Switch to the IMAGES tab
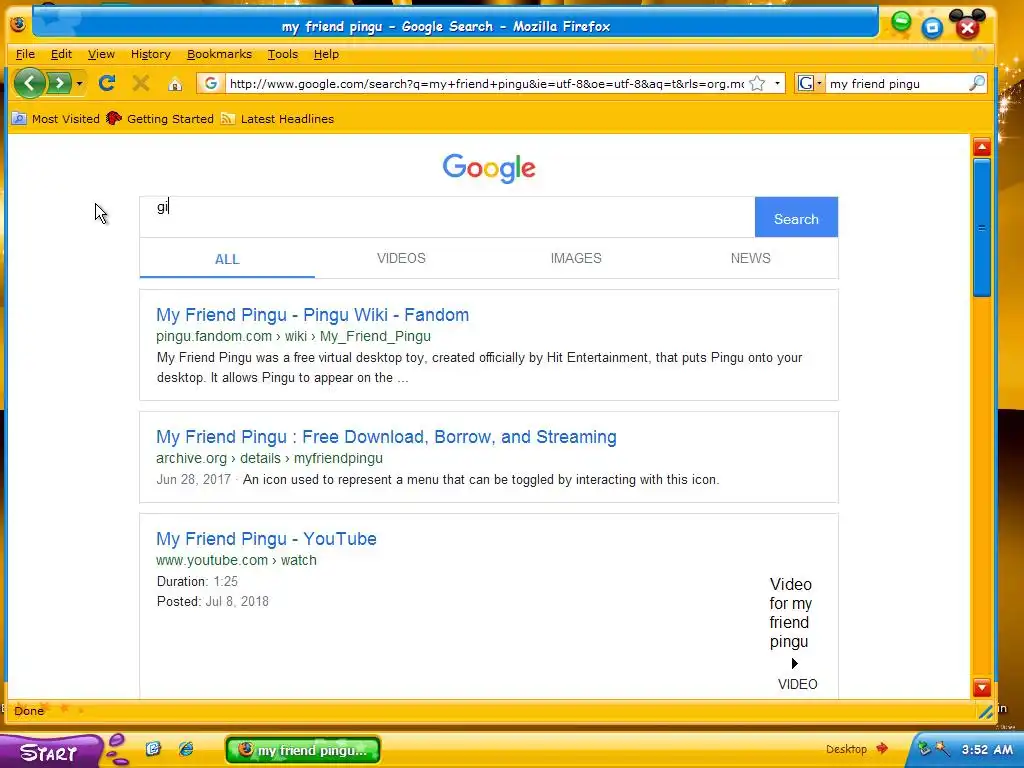 coord(576,259)
